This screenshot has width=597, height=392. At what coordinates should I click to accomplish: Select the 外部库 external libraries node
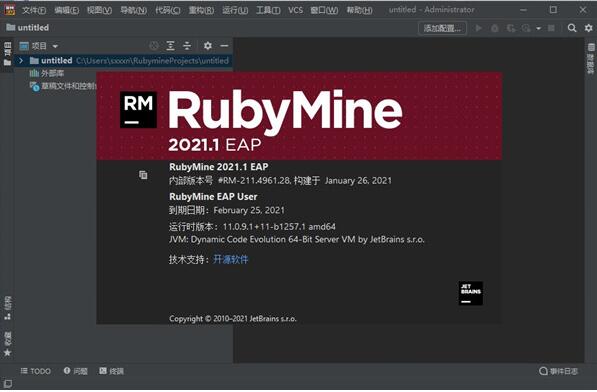[x=46, y=73]
